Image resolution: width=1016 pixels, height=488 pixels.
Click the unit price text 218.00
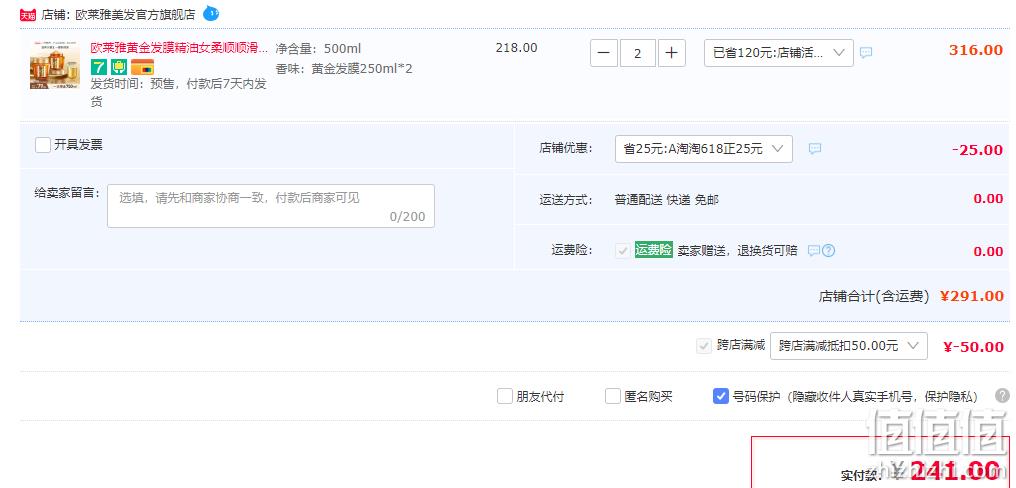click(x=516, y=48)
